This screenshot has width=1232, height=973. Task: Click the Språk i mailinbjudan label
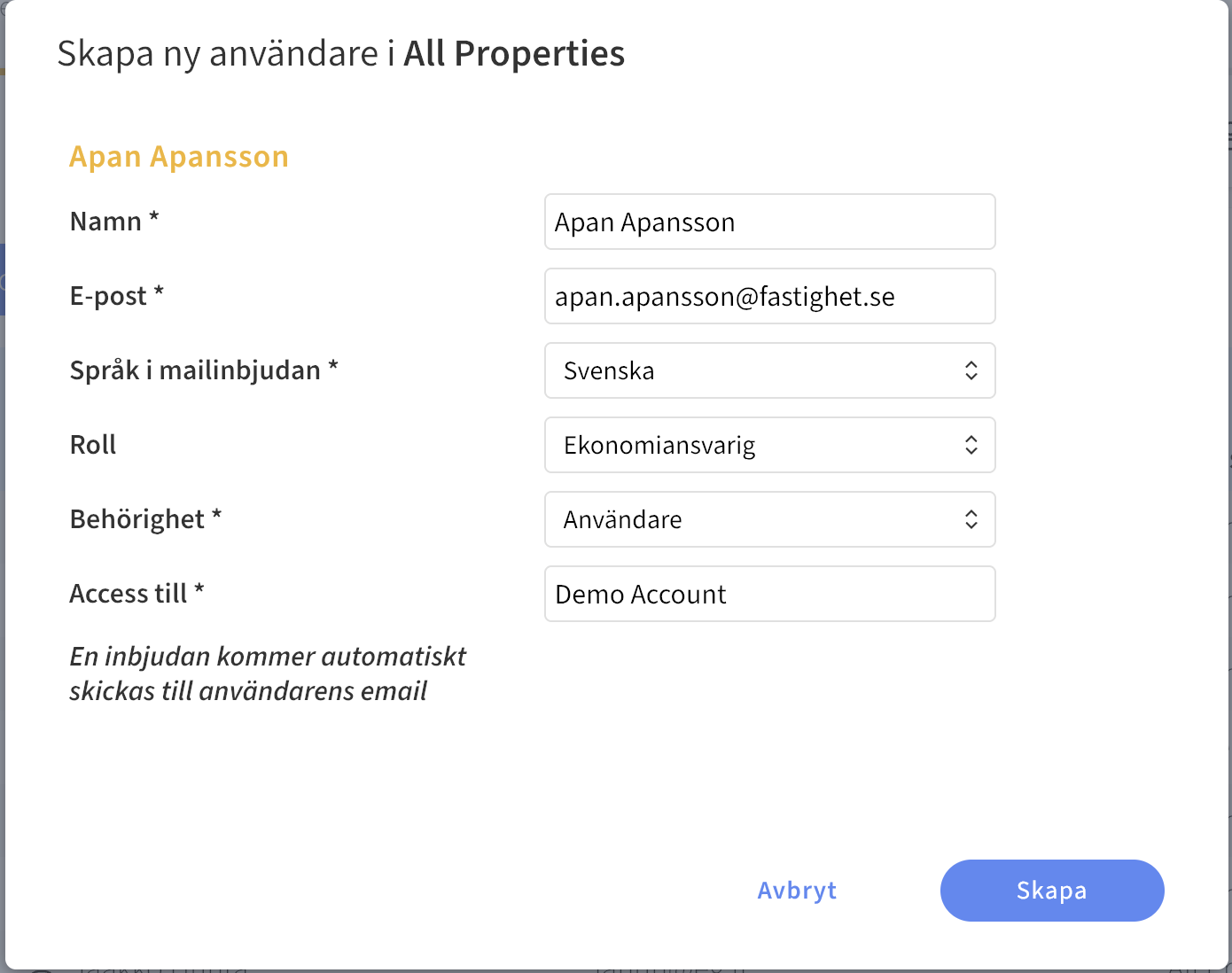204,370
